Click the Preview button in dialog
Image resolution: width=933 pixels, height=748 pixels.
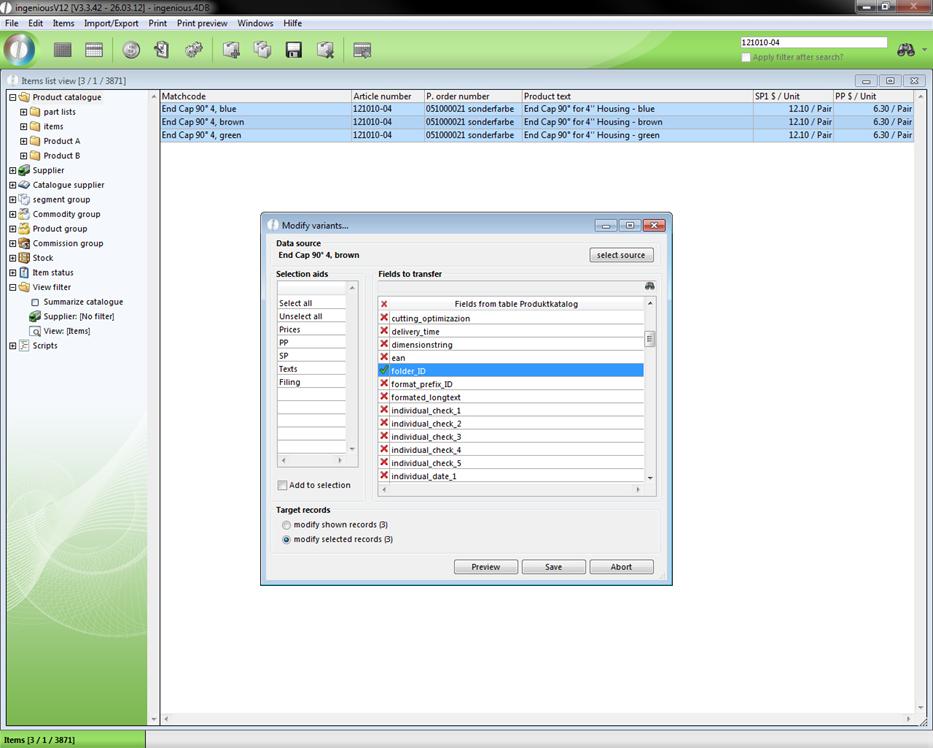click(485, 567)
